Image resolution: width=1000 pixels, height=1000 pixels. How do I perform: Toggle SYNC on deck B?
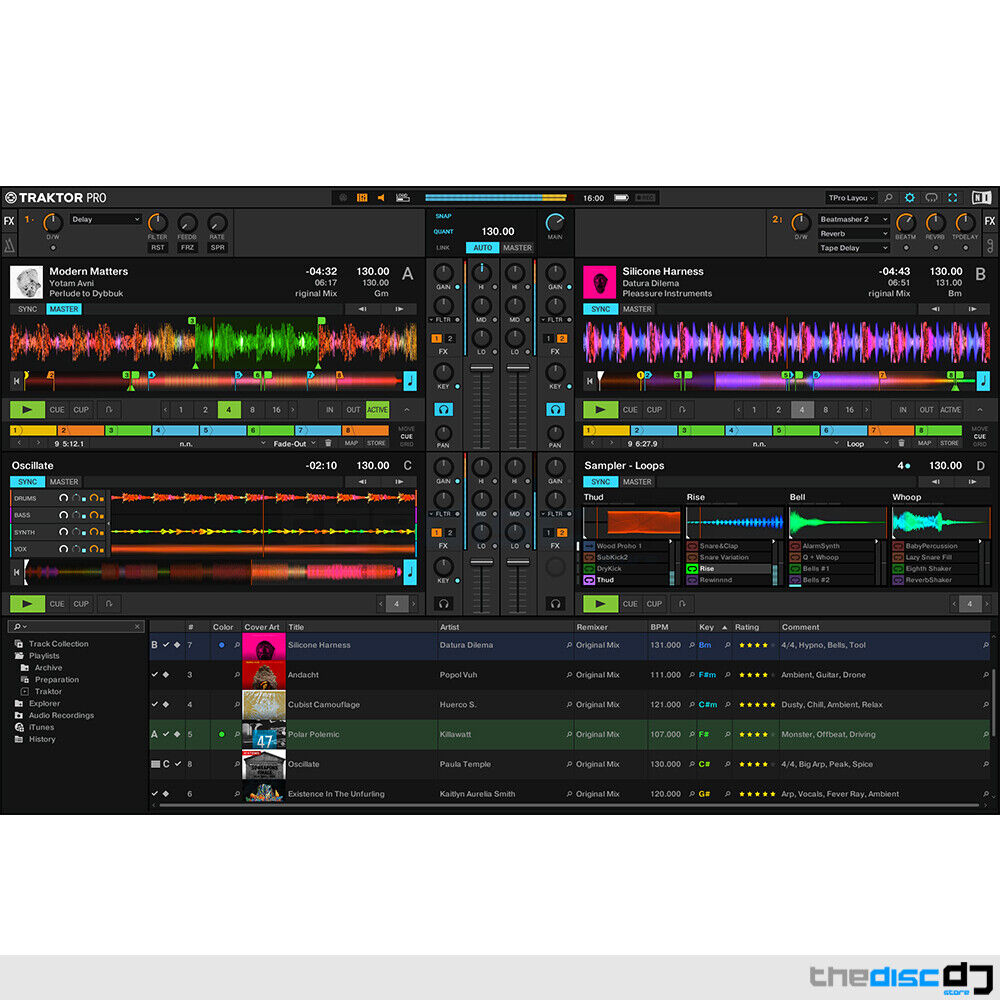(x=601, y=309)
